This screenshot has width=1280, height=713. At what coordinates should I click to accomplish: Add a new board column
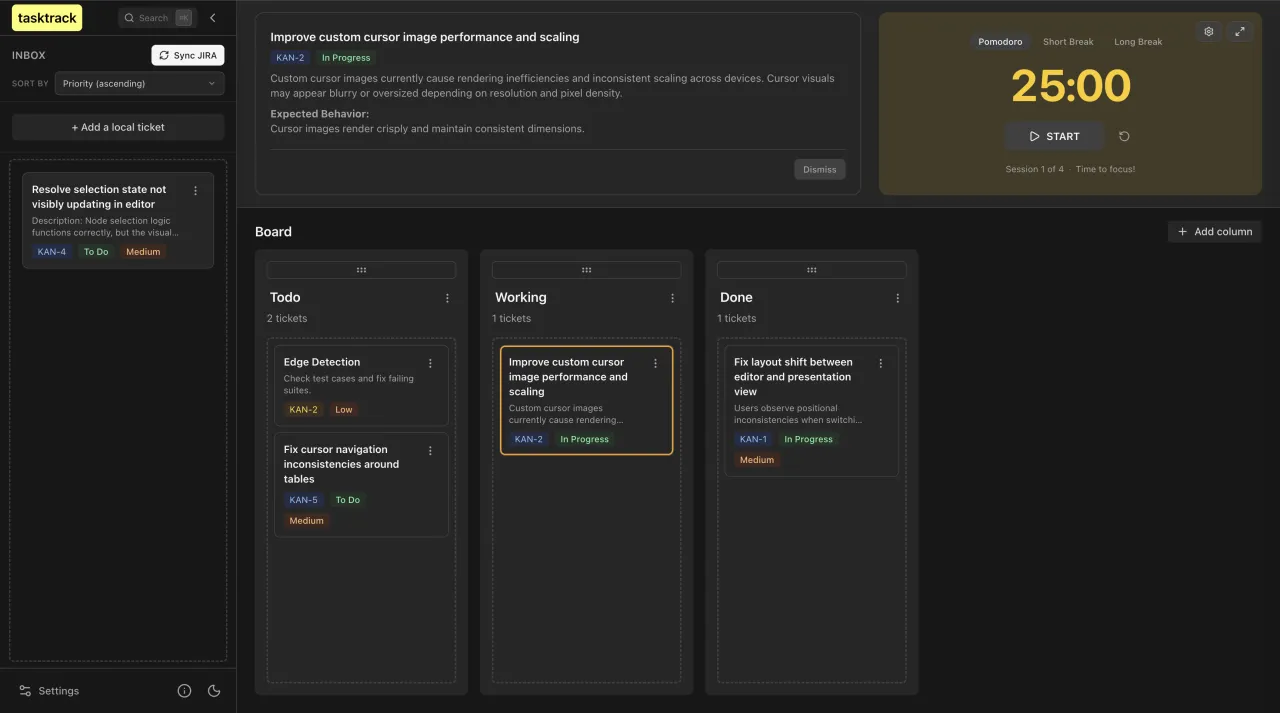click(1215, 231)
